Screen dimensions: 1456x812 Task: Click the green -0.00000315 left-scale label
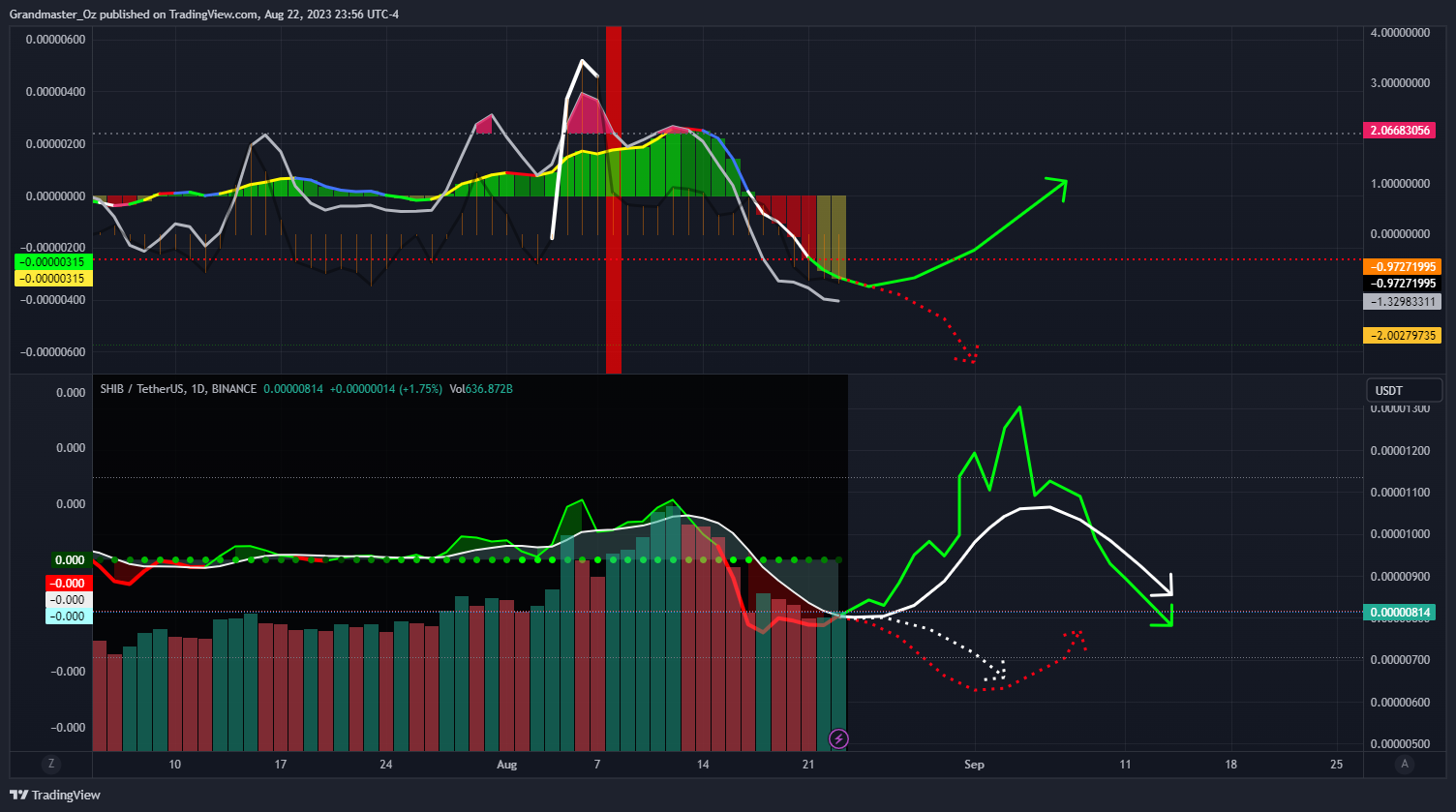(53, 262)
